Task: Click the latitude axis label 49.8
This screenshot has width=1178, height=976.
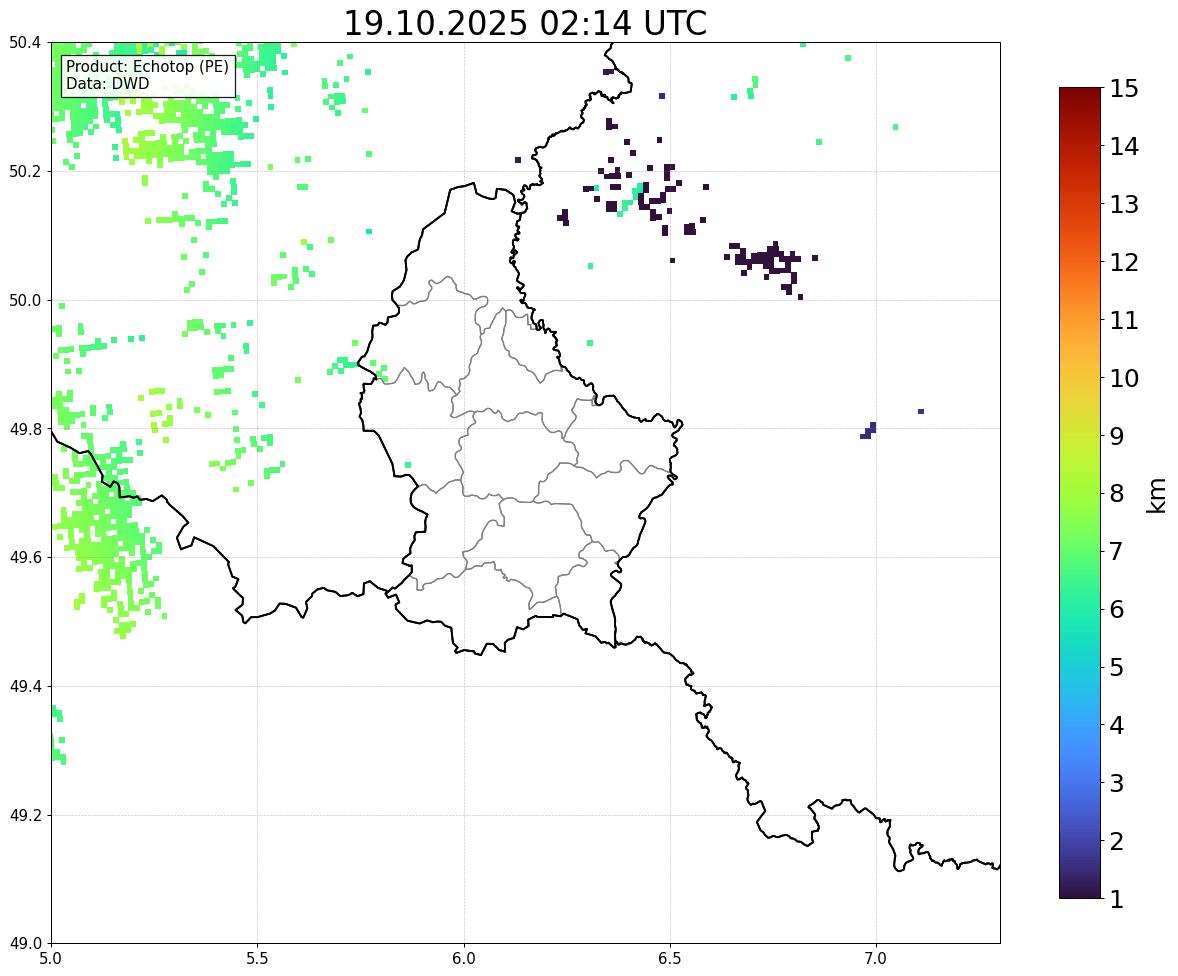Action: click(25, 429)
